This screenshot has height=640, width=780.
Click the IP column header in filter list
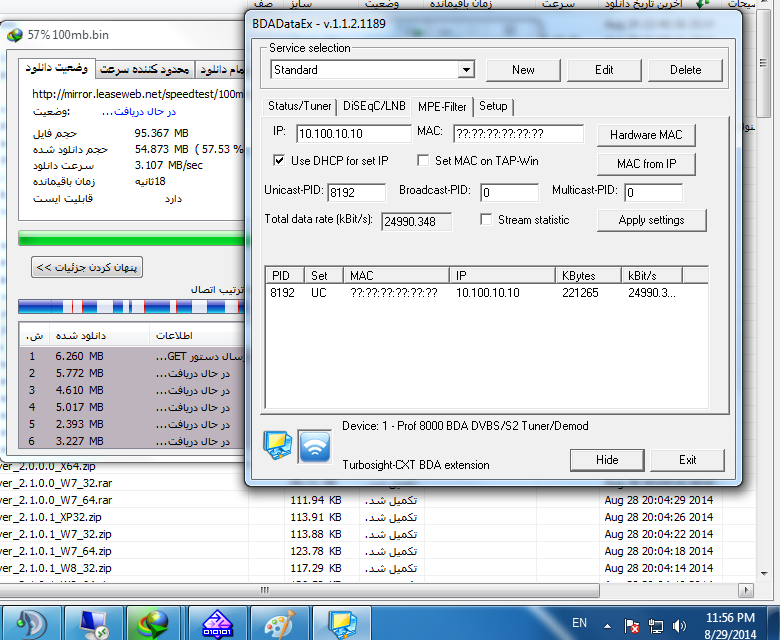pyautogui.click(x=502, y=275)
